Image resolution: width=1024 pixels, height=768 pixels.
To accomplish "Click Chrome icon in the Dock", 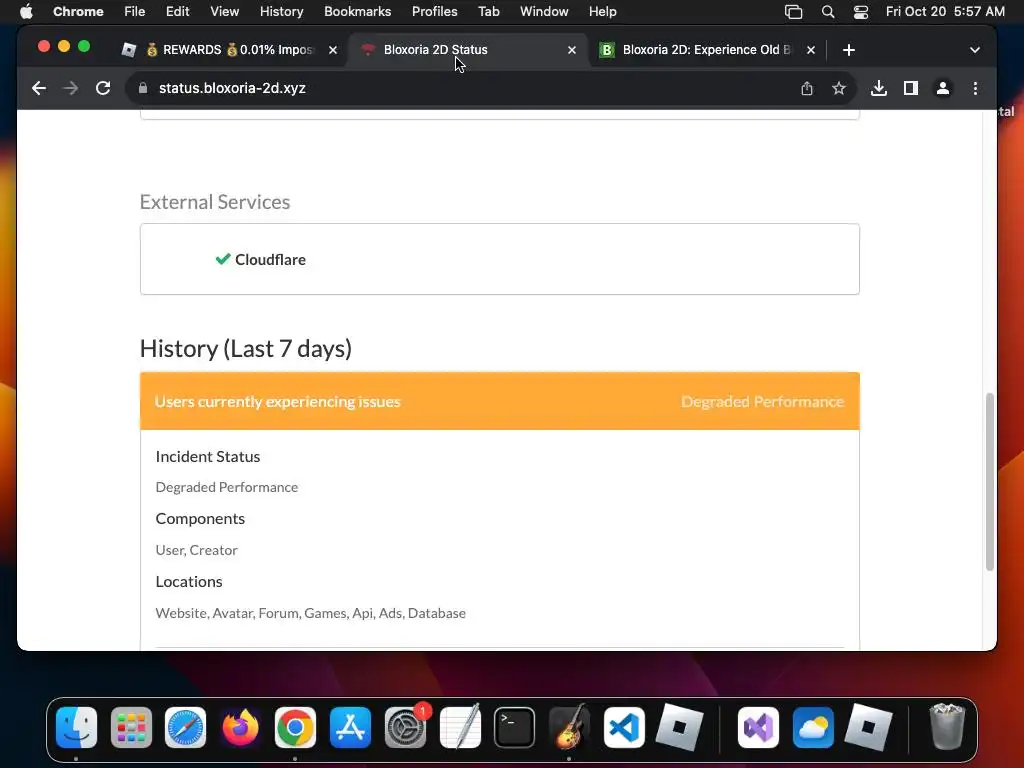I will pyautogui.click(x=295, y=727).
